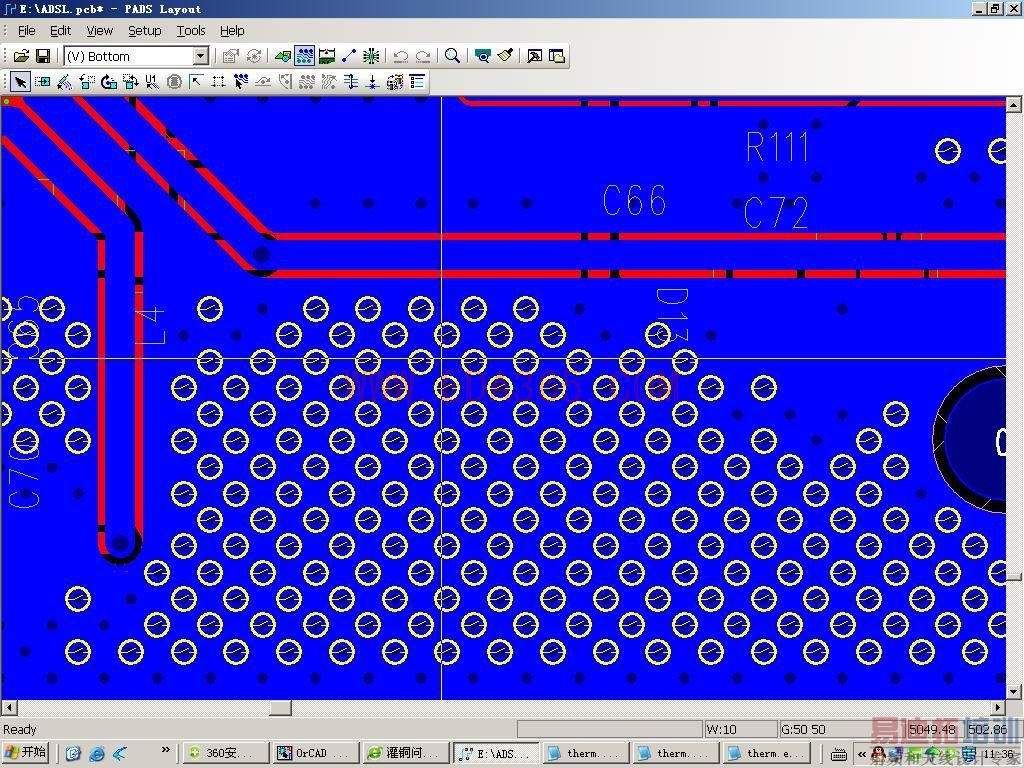Click the Internet Explorer quick launch icon
Image resolution: width=1024 pixels, height=768 pixels.
click(x=96, y=754)
